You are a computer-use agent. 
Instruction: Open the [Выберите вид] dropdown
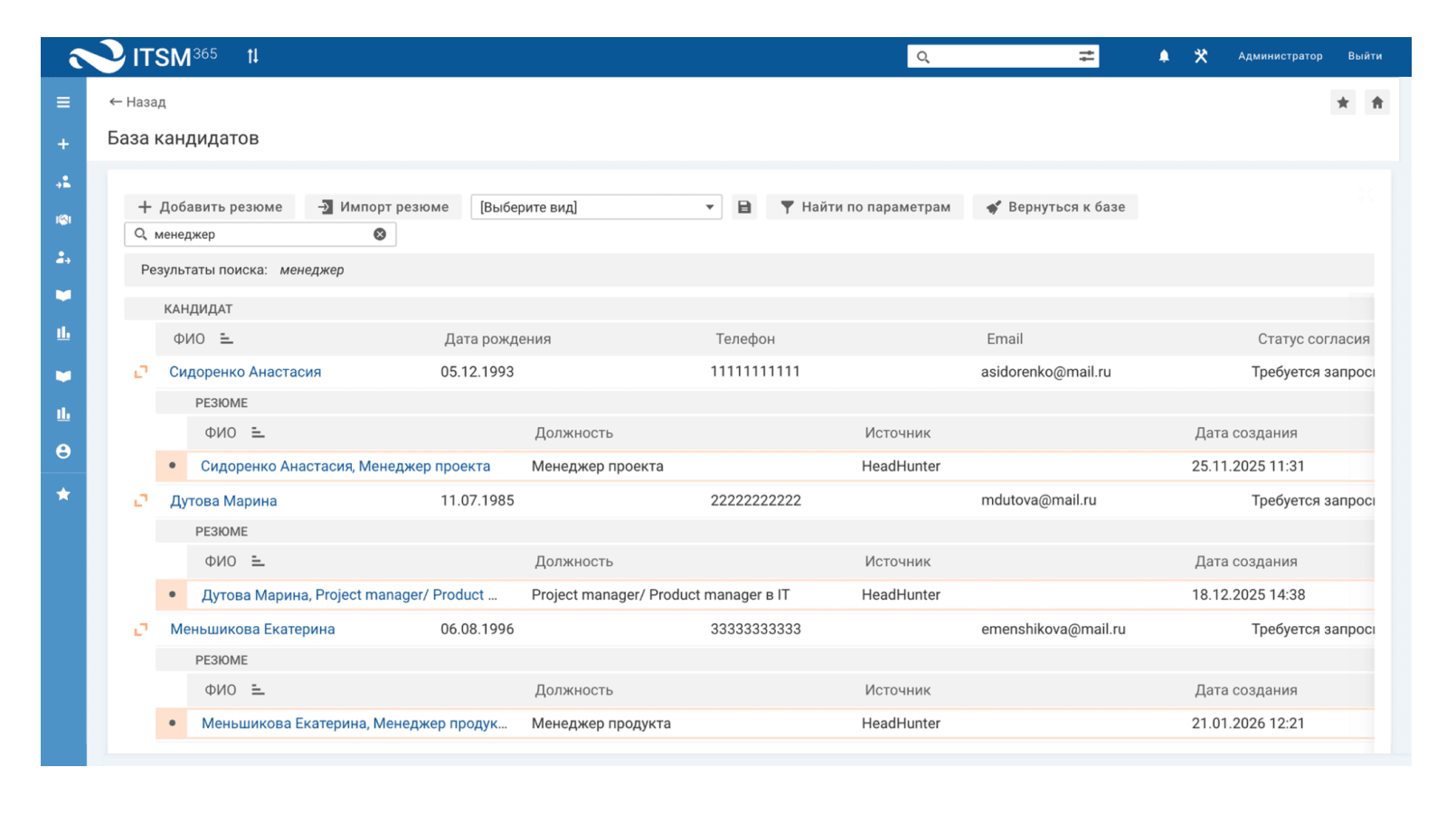[596, 207]
